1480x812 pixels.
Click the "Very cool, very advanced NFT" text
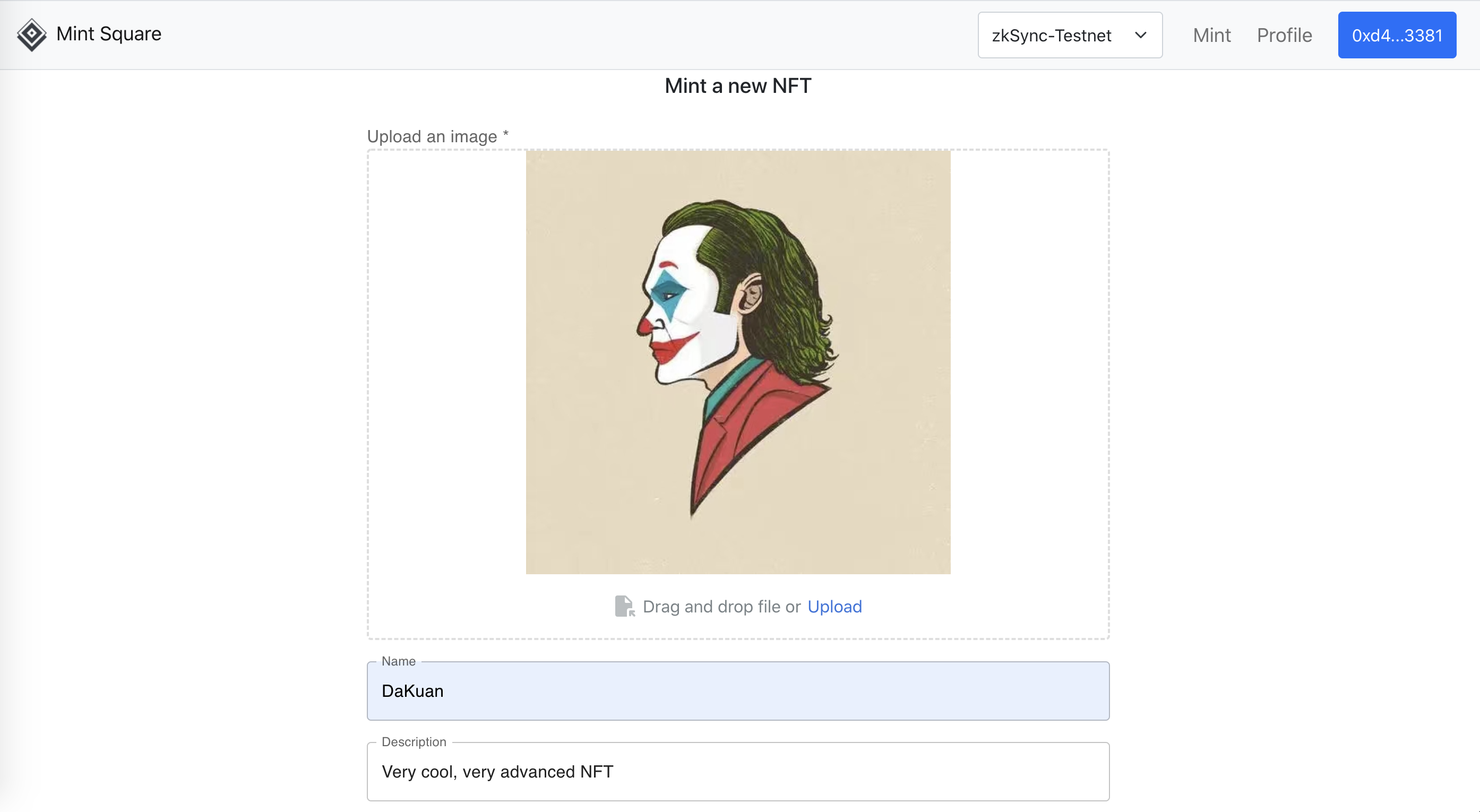click(x=497, y=771)
